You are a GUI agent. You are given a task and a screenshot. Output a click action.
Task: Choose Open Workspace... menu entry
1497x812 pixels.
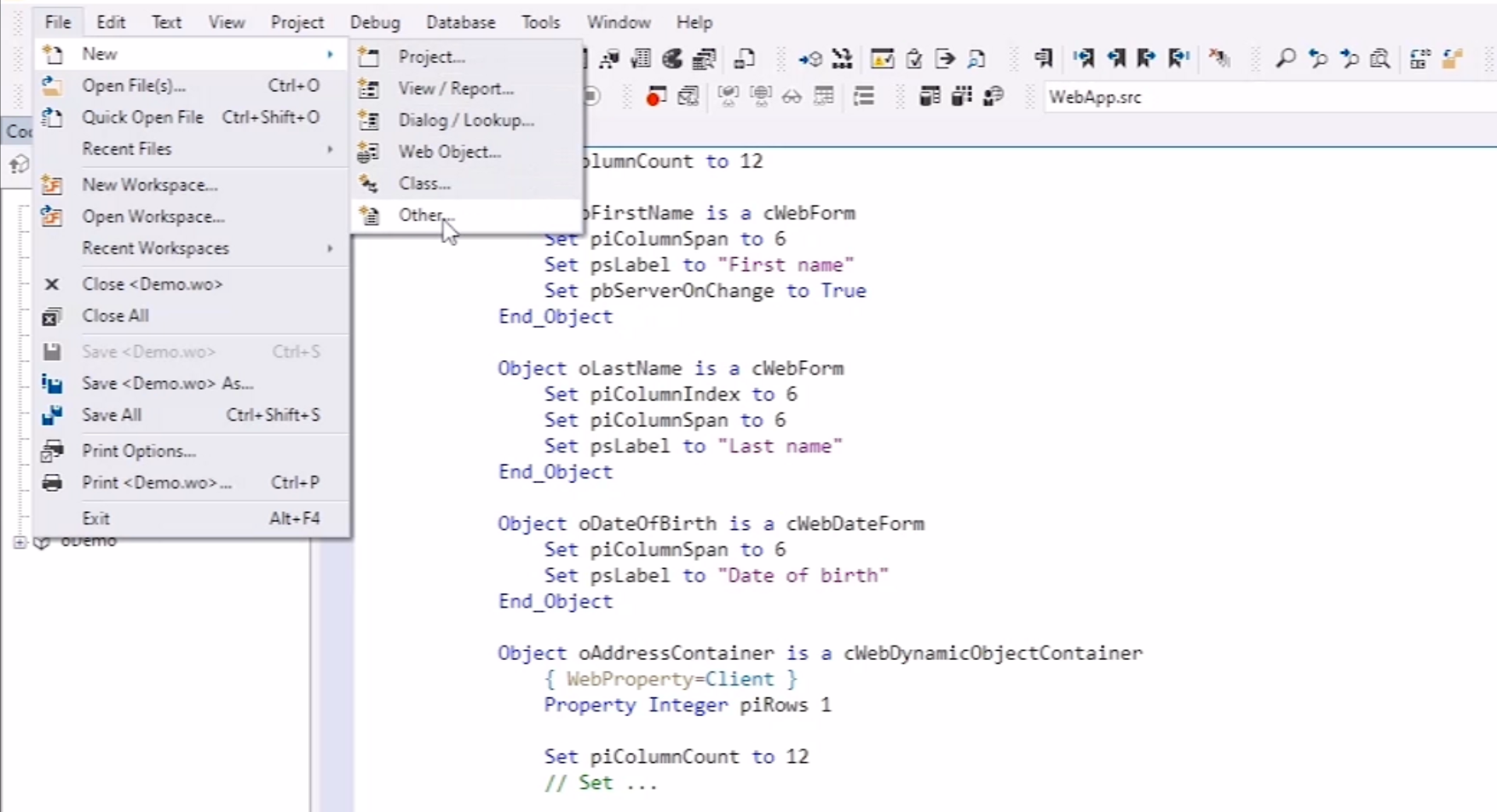coord(153,217)
